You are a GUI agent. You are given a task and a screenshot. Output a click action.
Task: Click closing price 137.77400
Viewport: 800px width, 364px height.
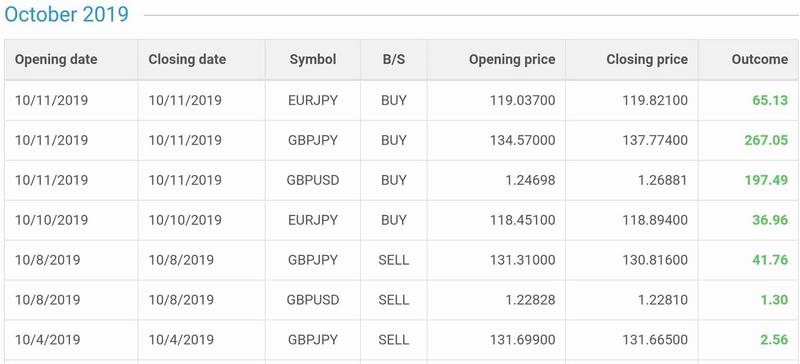(x=655, y=140)
